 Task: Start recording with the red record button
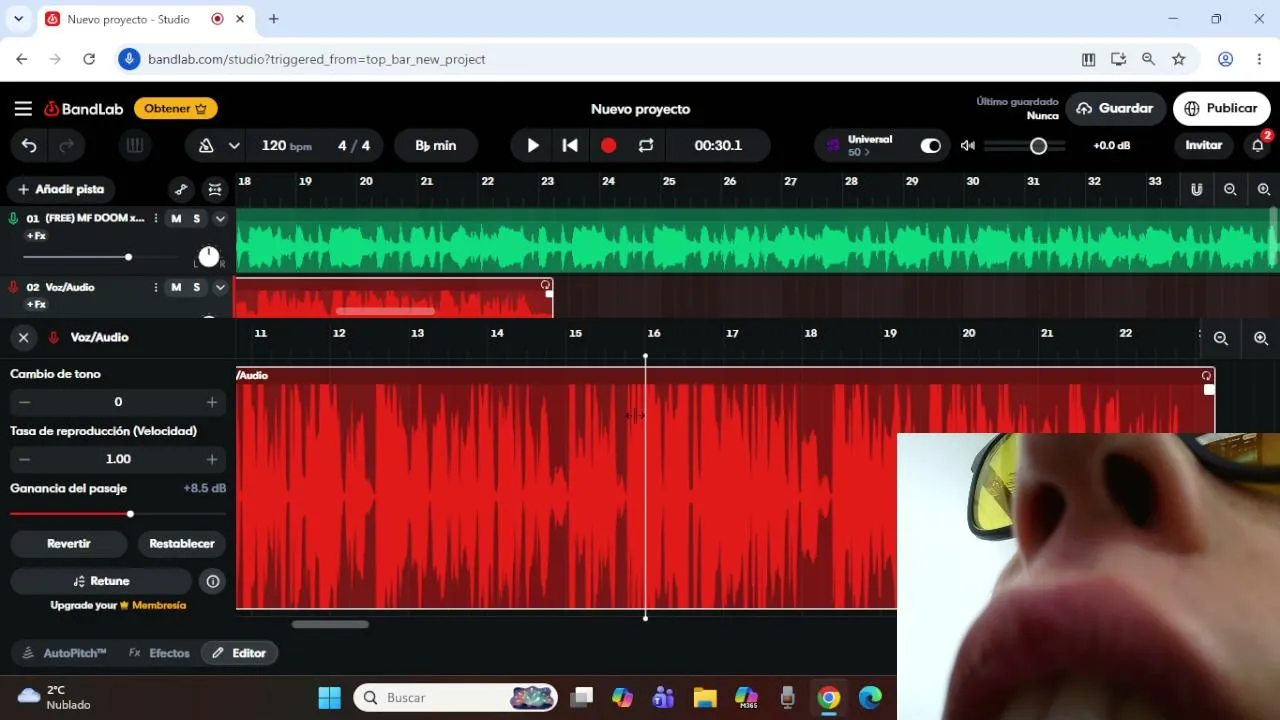click(608, 146)
